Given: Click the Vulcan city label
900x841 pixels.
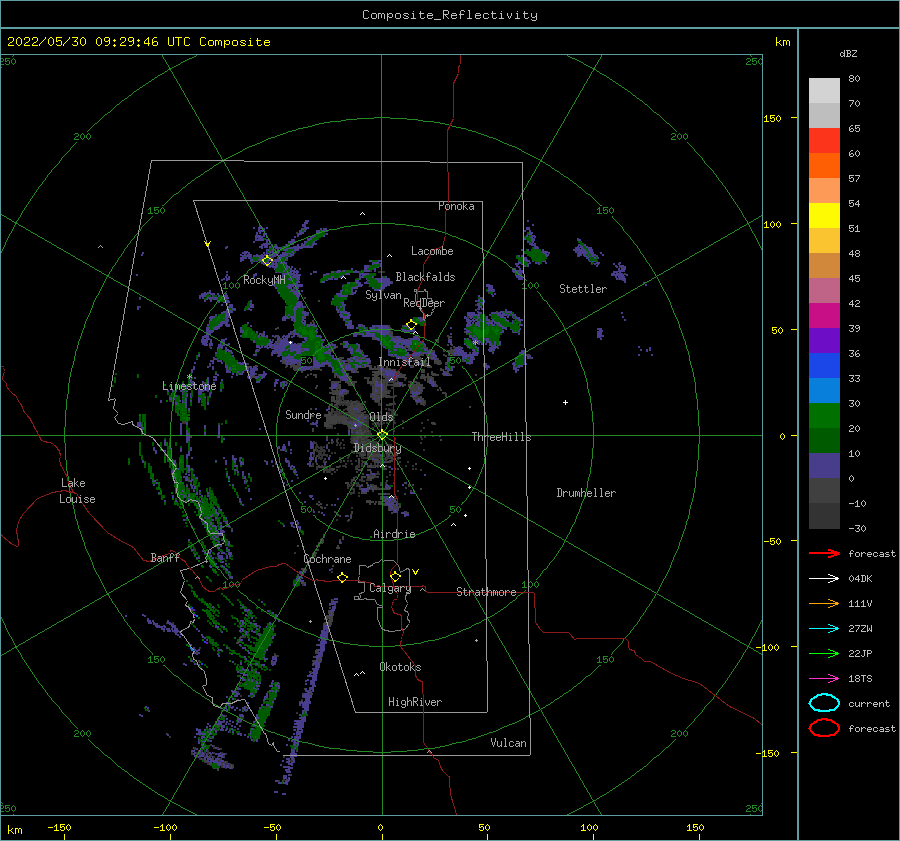Looking at the screenshot, I should coord(509,743).
